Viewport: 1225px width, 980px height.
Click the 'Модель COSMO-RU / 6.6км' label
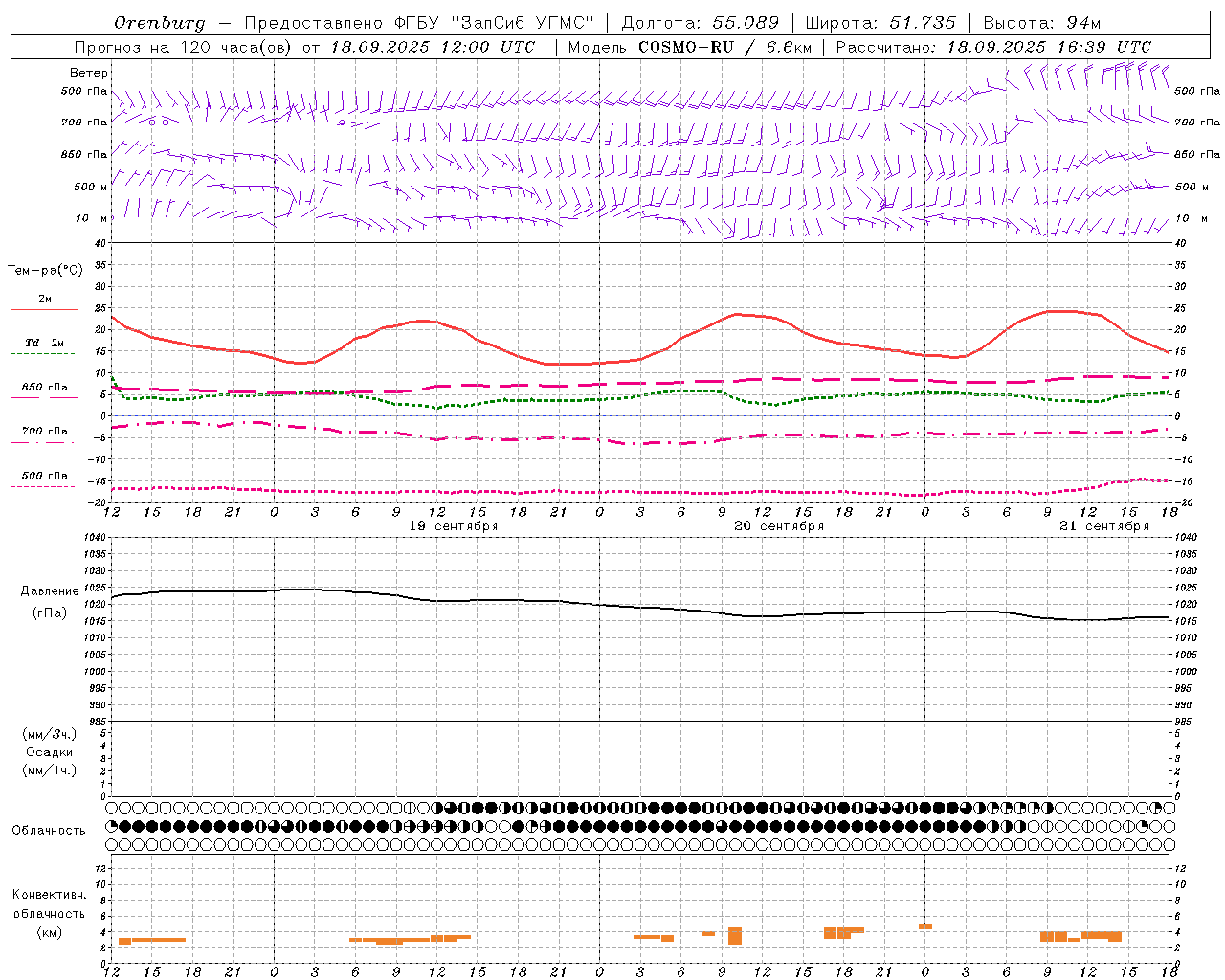coord(689,47)
